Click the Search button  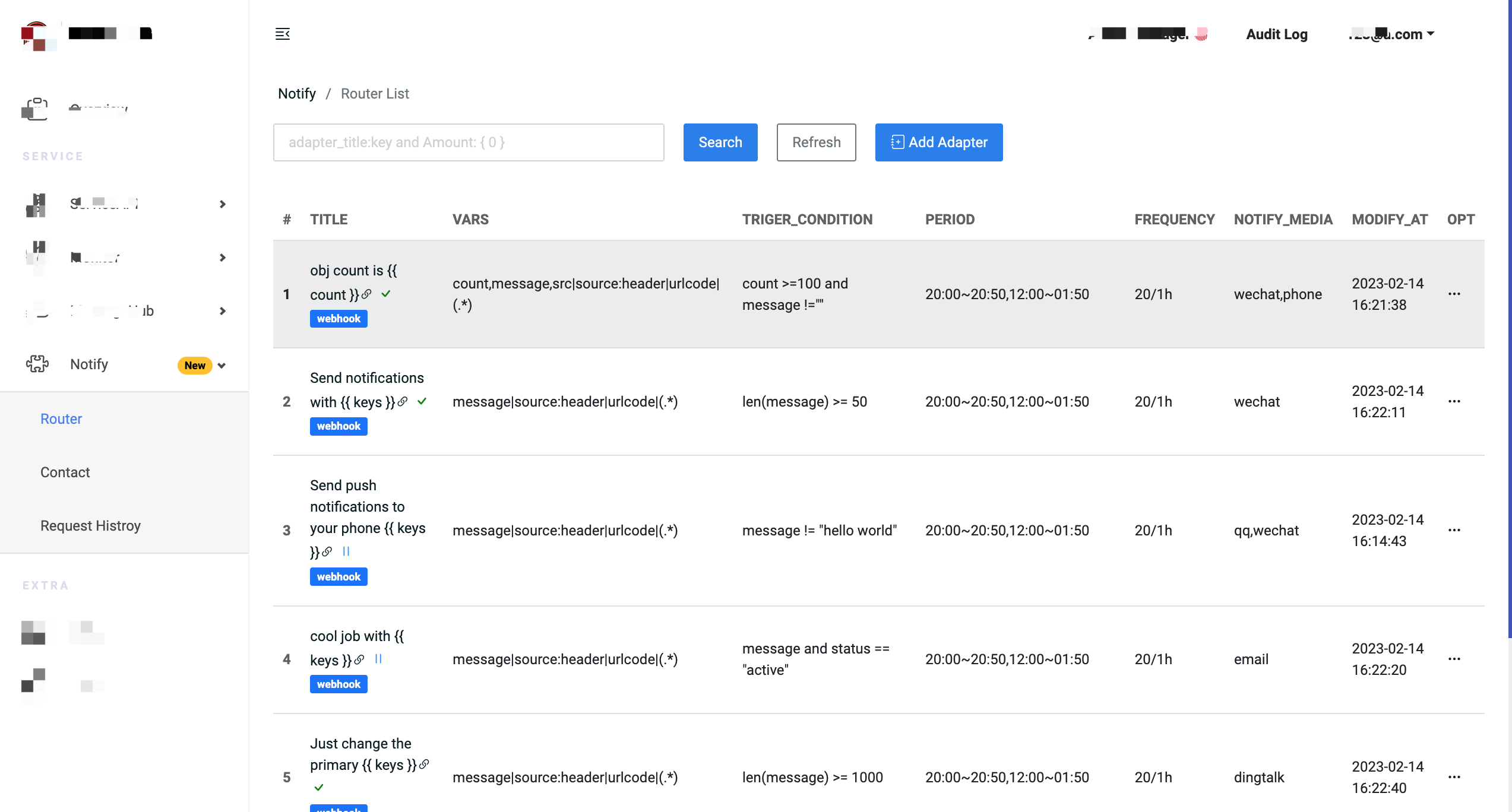click(720, 142)
